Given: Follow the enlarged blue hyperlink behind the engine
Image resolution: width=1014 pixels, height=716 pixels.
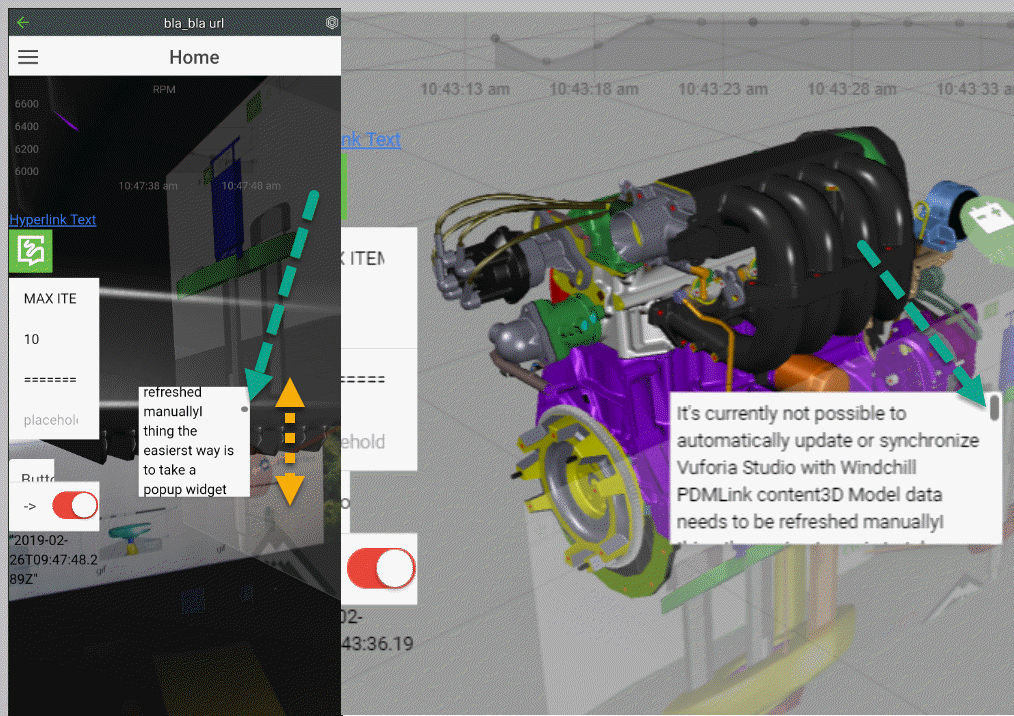Looking at the screenshot, I should click(x=370, y=140).
